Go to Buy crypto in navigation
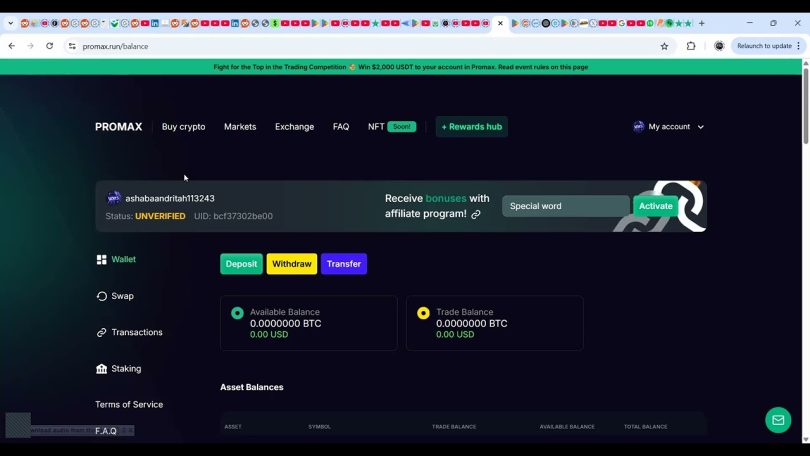Screen dimensions: 810x456 coord(183,127)
